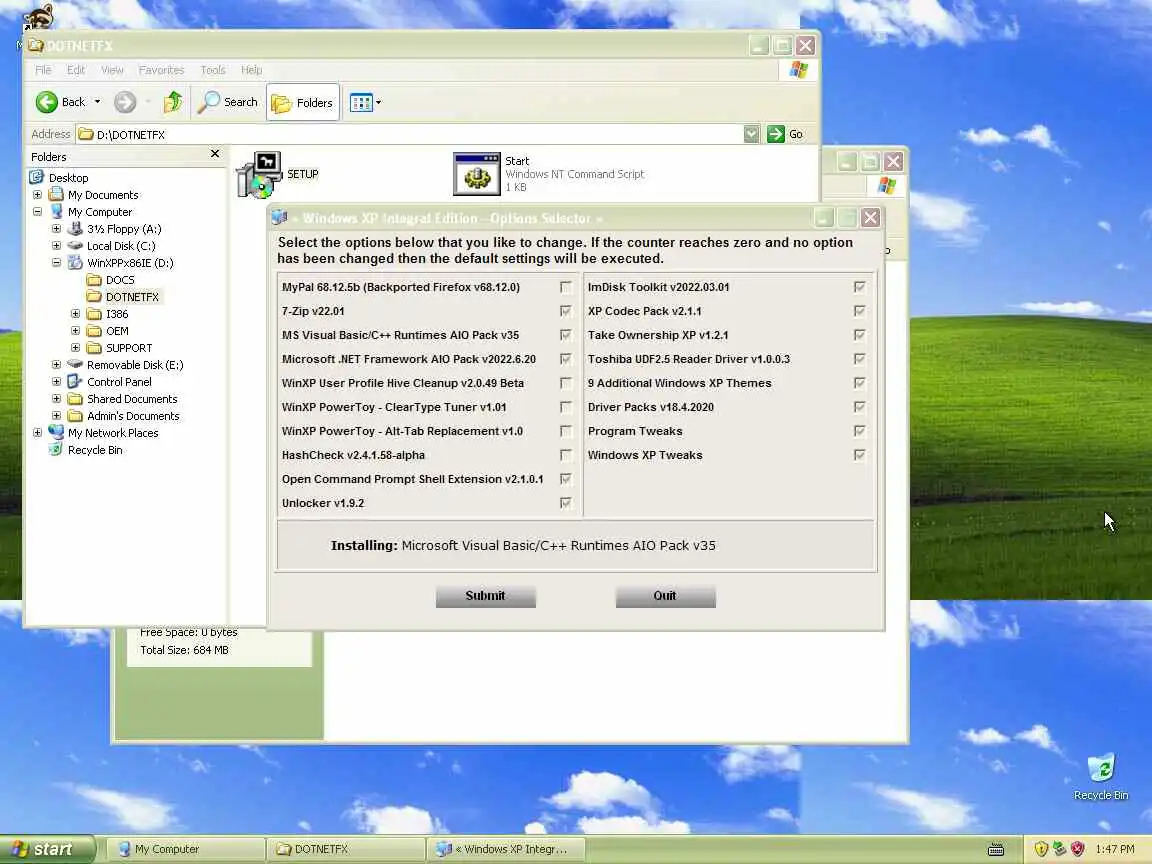Viewport: 1152px width, 864px height.
Task: Open the Tools menu
Action: tap(212, 70)
